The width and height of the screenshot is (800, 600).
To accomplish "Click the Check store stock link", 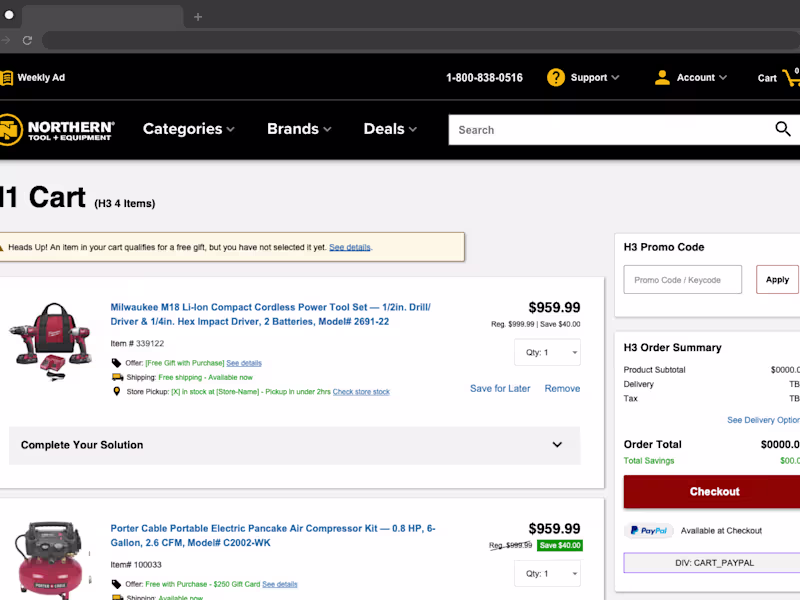I will 361,392.
